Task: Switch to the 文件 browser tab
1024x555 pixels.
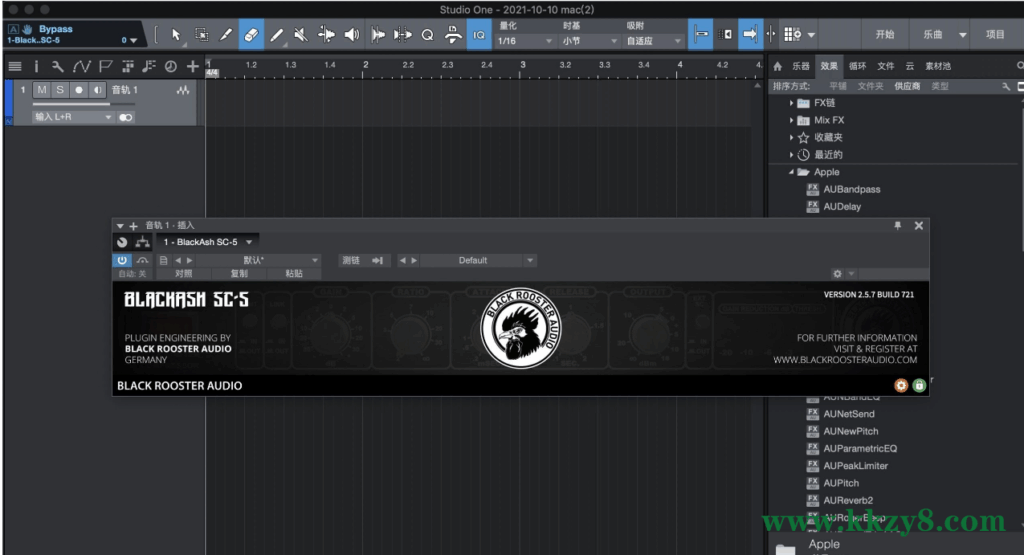Action: (886, 66)
